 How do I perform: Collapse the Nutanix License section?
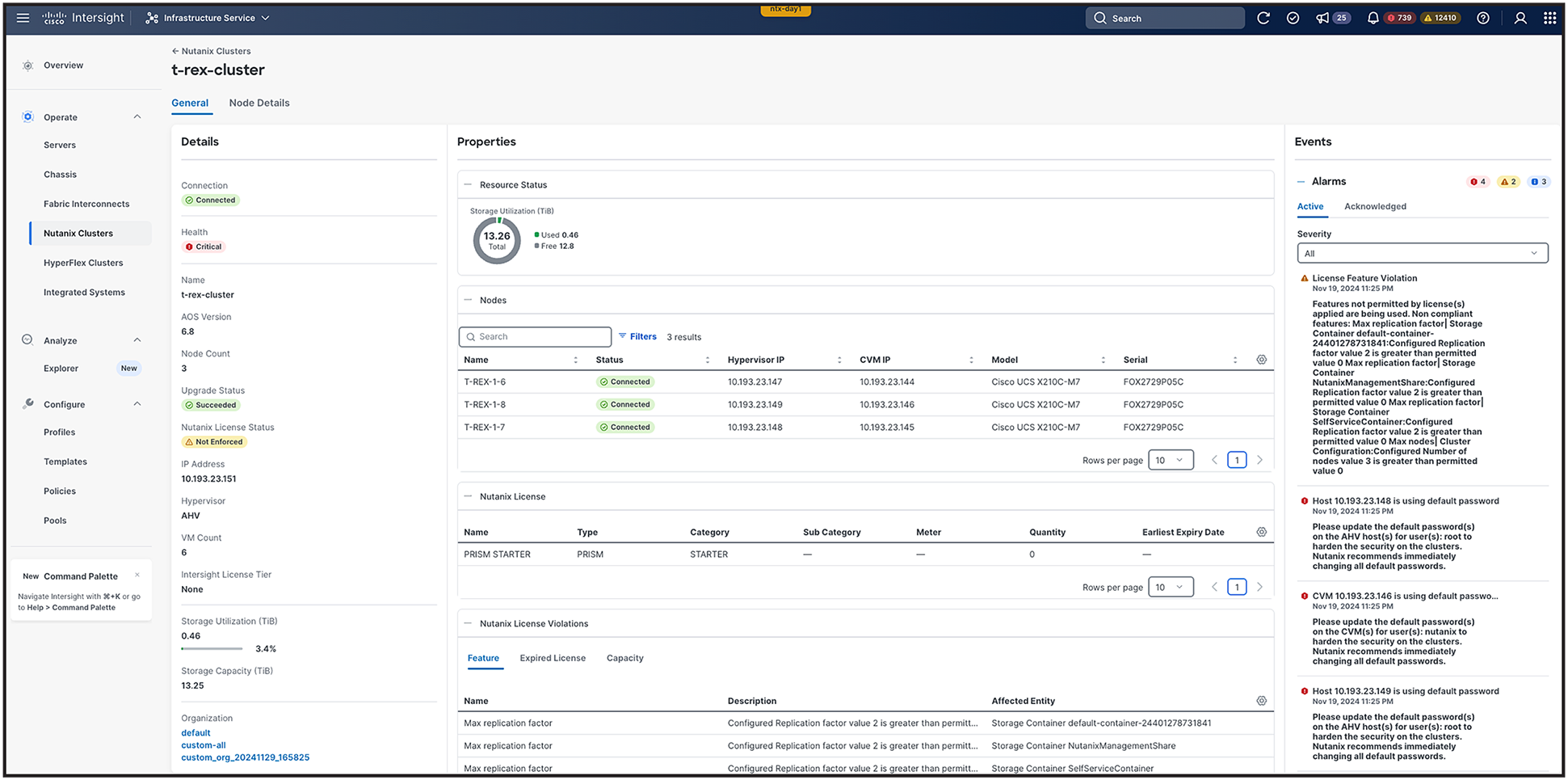click(468, 496)
